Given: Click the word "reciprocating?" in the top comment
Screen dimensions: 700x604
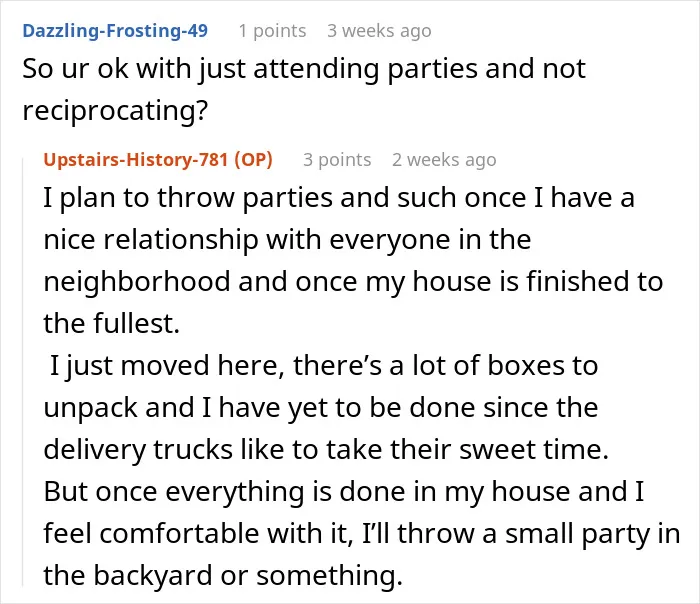Looking at the screenshot, I should (x=115, y=111).
